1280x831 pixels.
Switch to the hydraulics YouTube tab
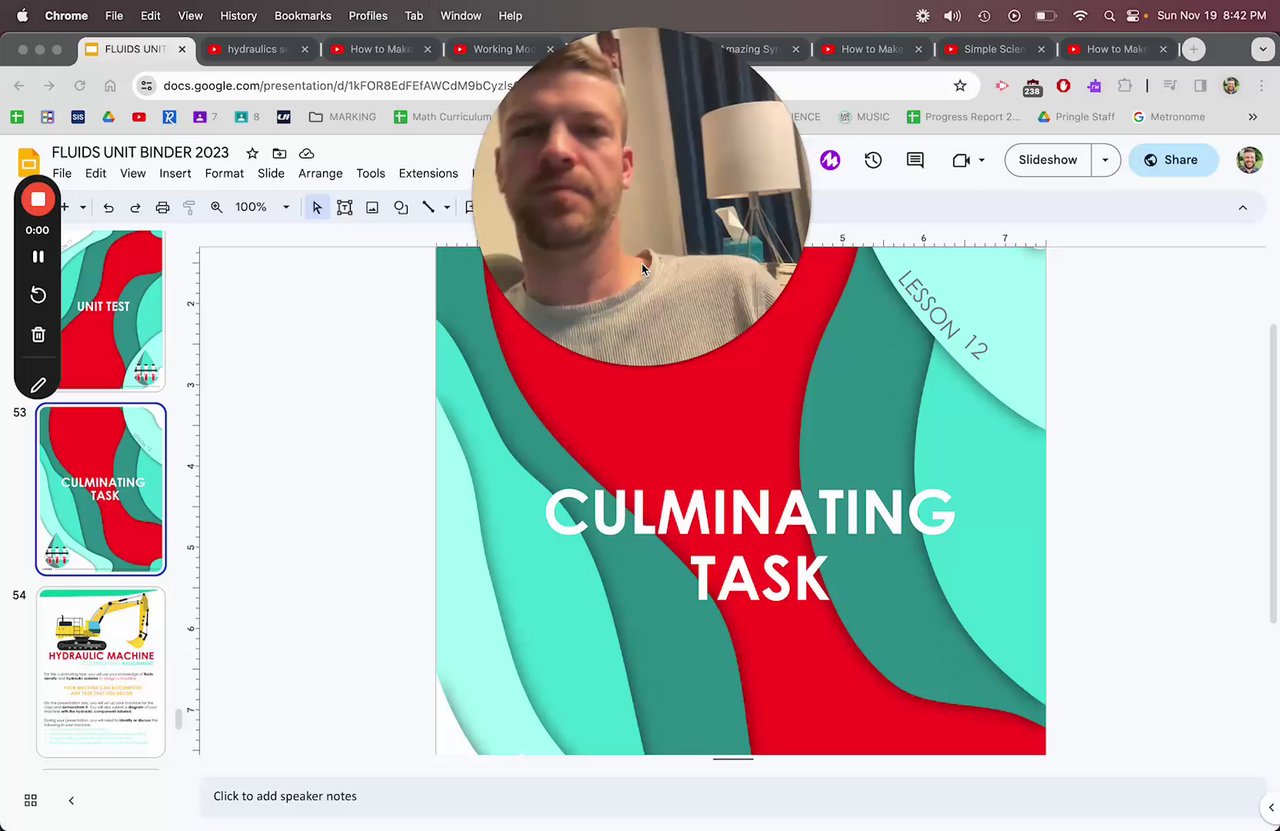pos(256,49)
